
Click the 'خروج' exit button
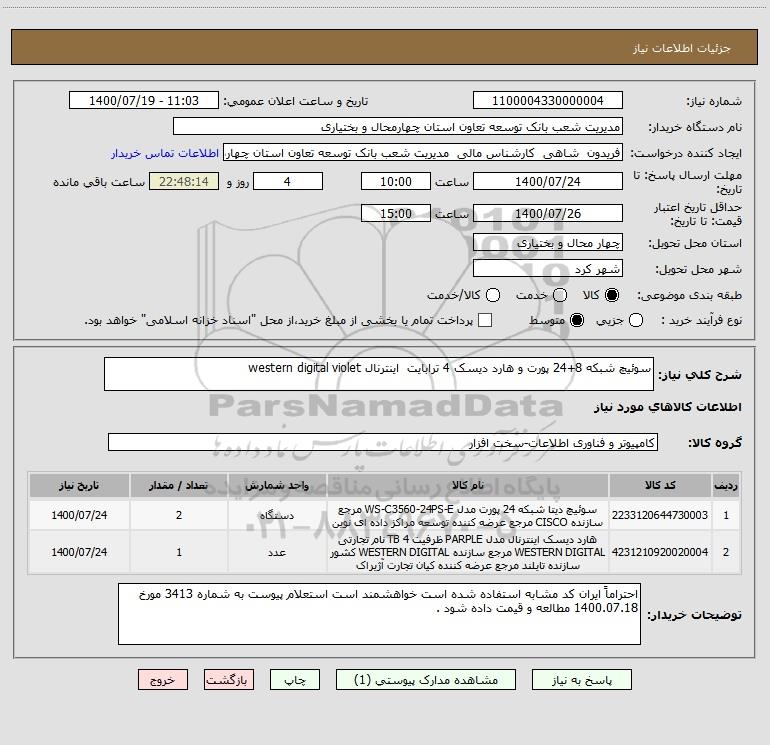pos(163,680)
